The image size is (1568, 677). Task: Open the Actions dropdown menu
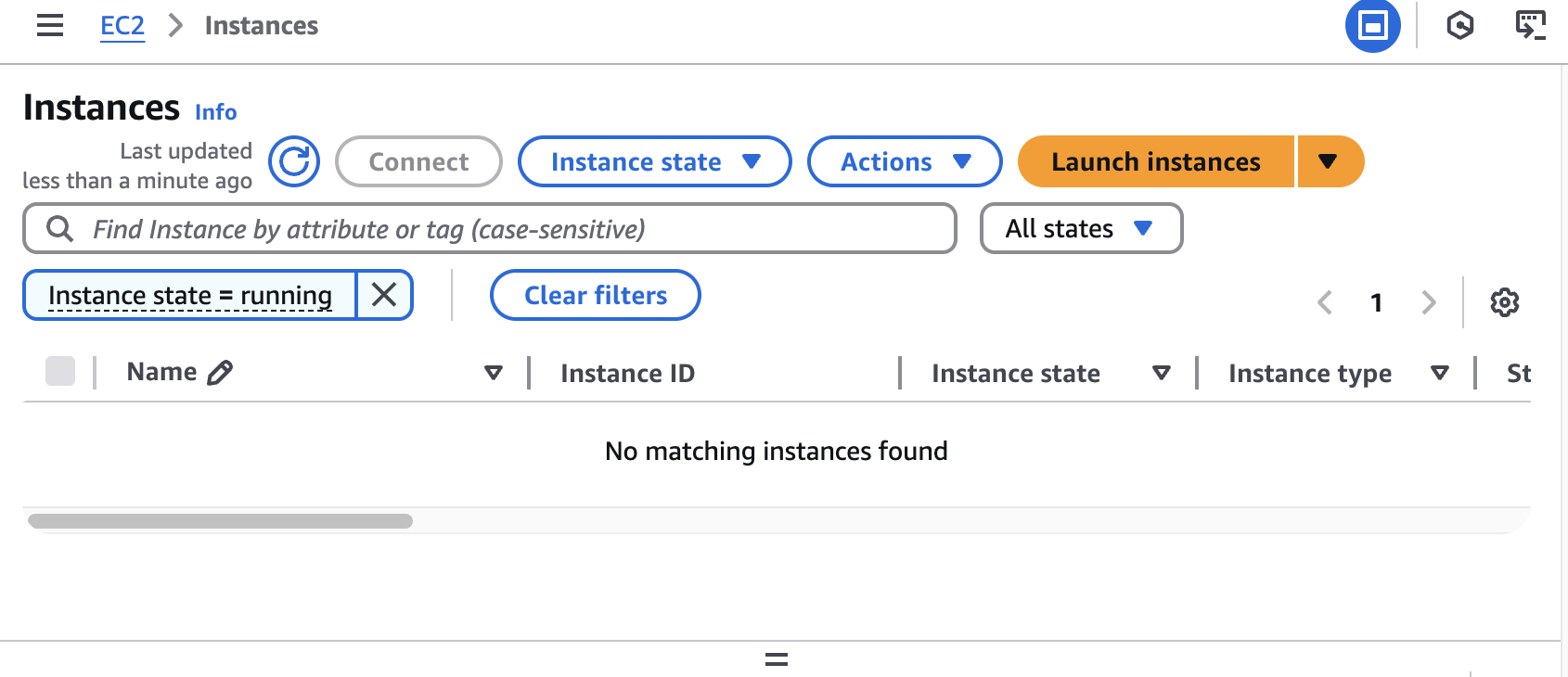coord(905,162)
